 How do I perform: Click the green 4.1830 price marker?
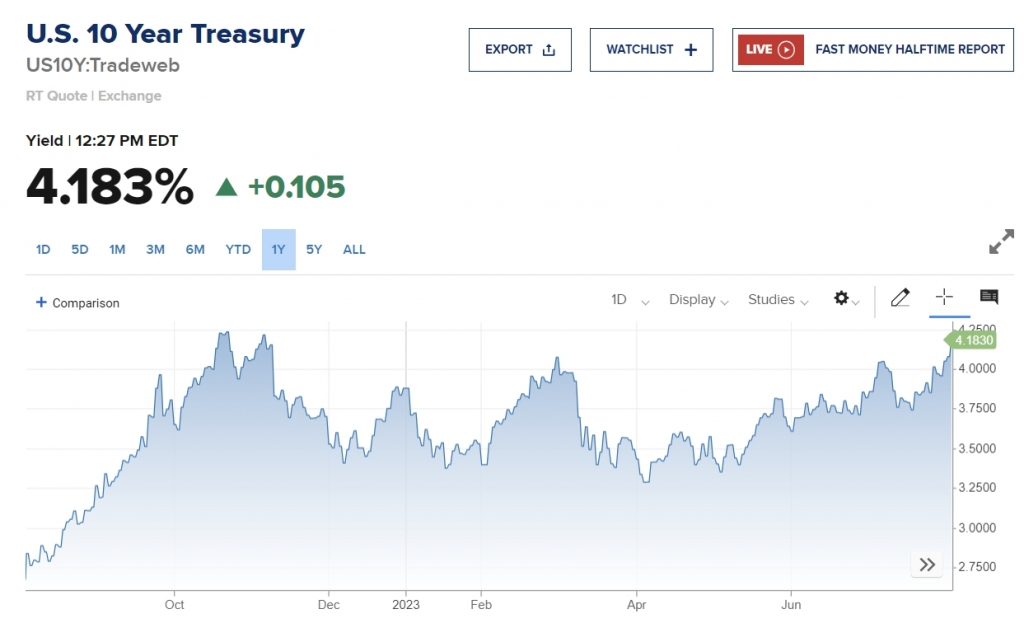tap(973, 341)
